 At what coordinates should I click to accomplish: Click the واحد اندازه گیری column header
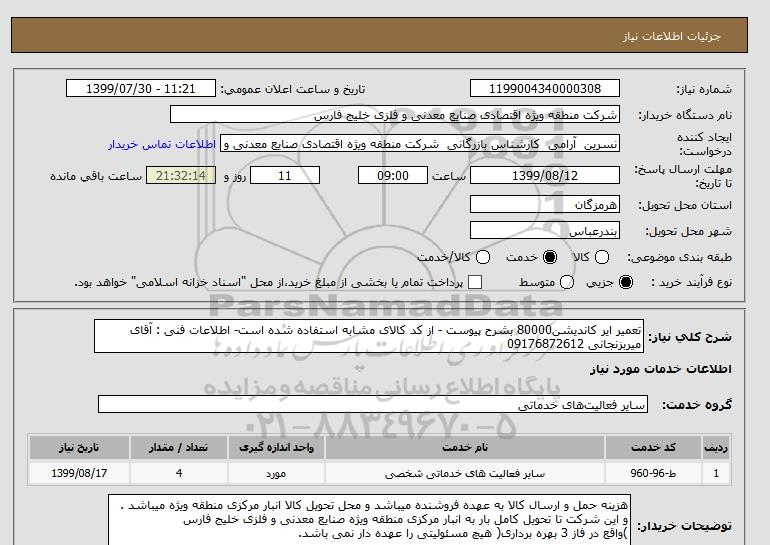(276, 447)
